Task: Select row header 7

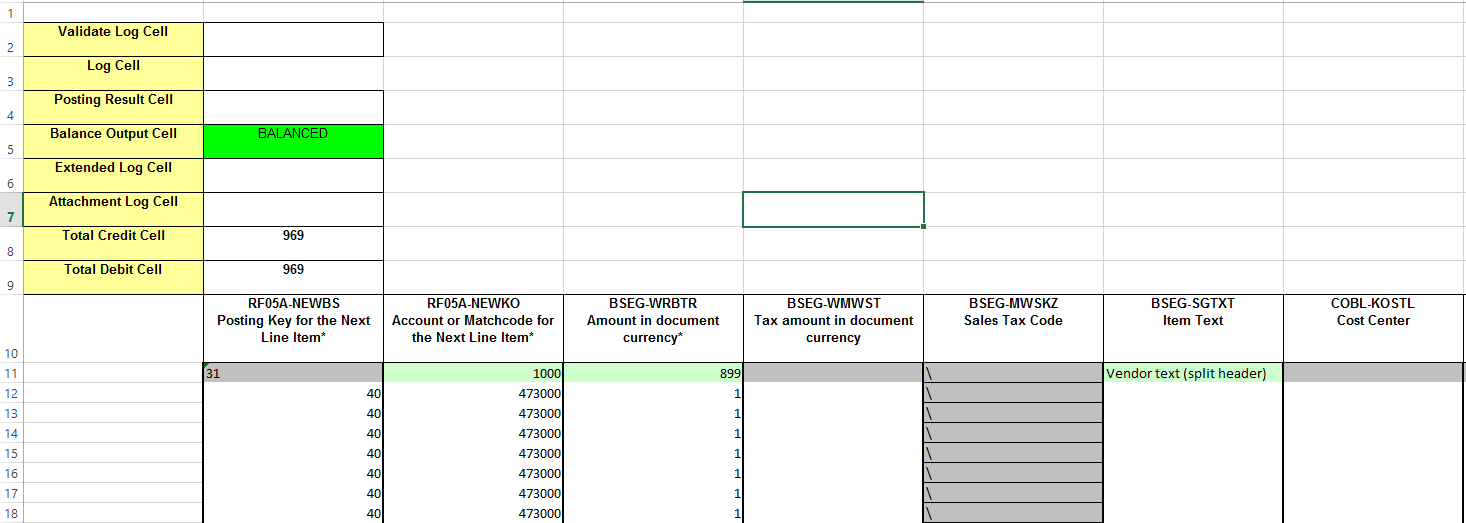Action: tap(10, 209)
